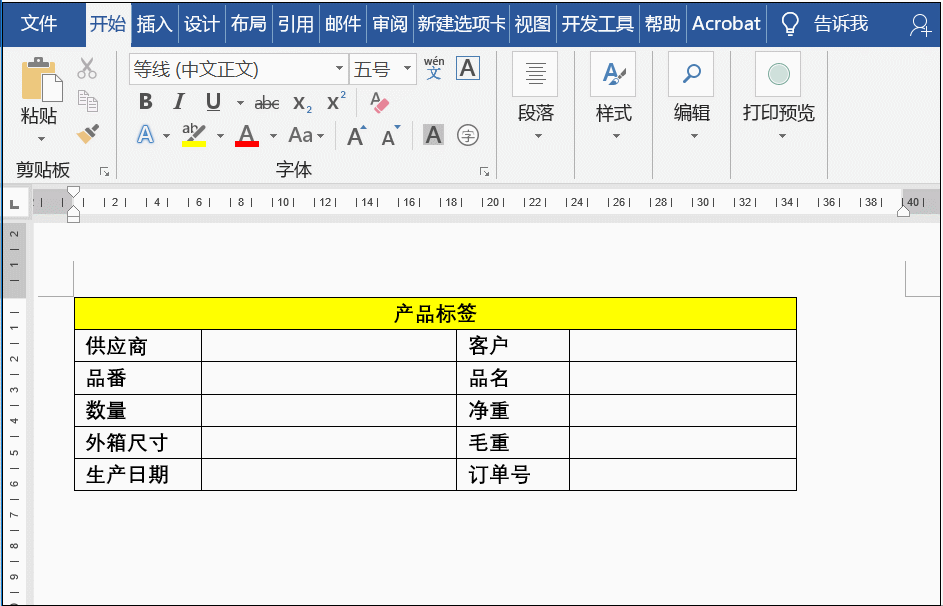The height and width of the screenshot is (606, 943).
Task: Switch to the Insert (插入) tab
Action: click(155, 24)
